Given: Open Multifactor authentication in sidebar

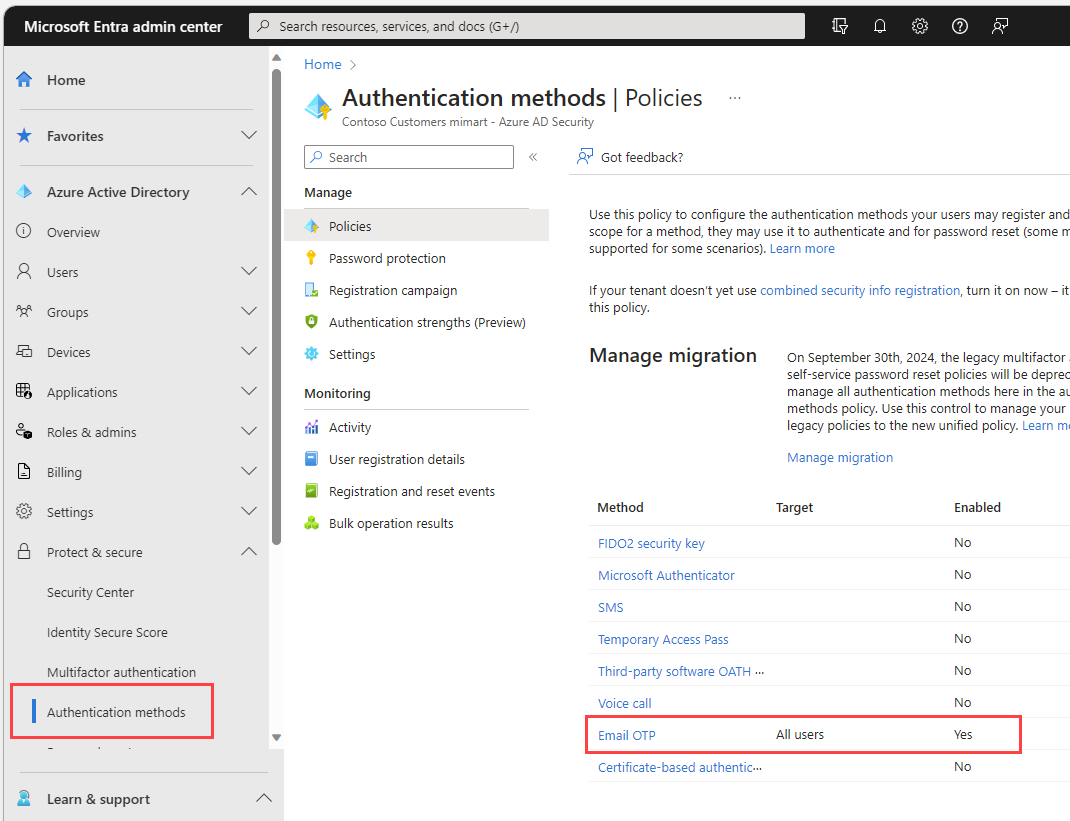Looking at the screenshot, I should tap(121, 672).
